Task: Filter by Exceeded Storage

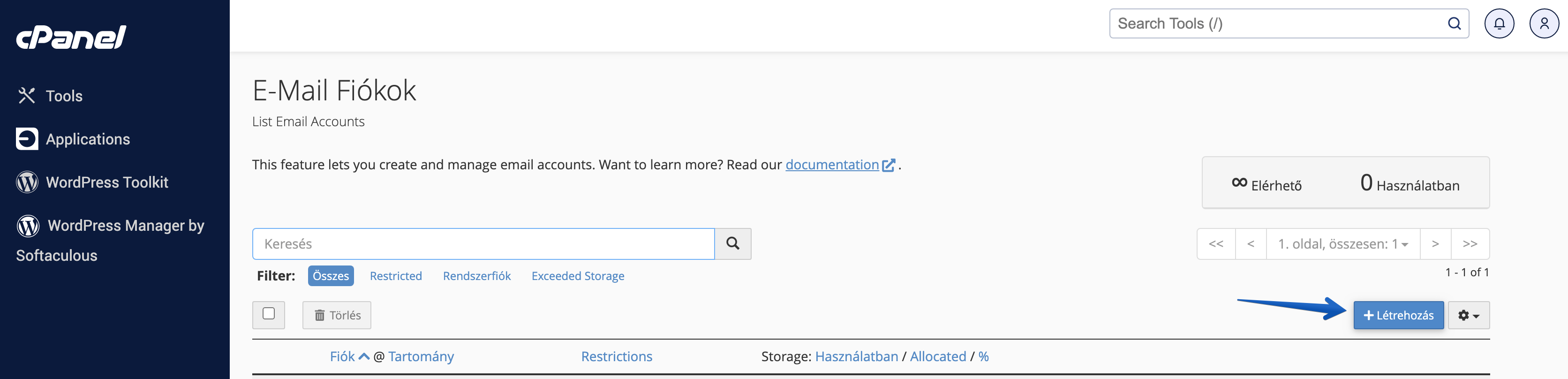Action: pyautogui.click(x=578, y=276)
